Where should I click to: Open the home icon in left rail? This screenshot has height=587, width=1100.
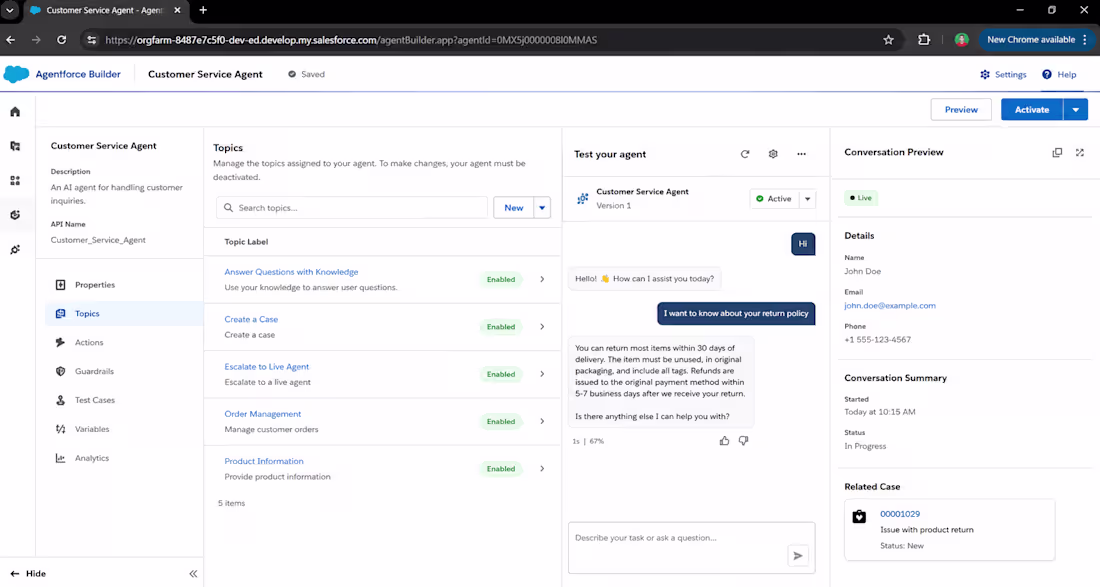15,112
